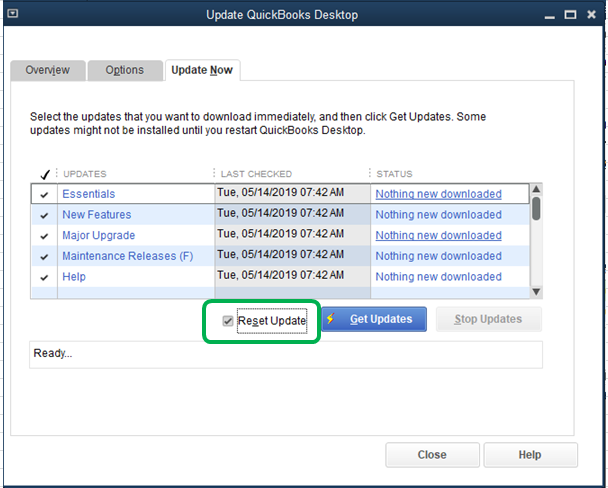Uncheck the New Features update checkmark

(44, 215)
